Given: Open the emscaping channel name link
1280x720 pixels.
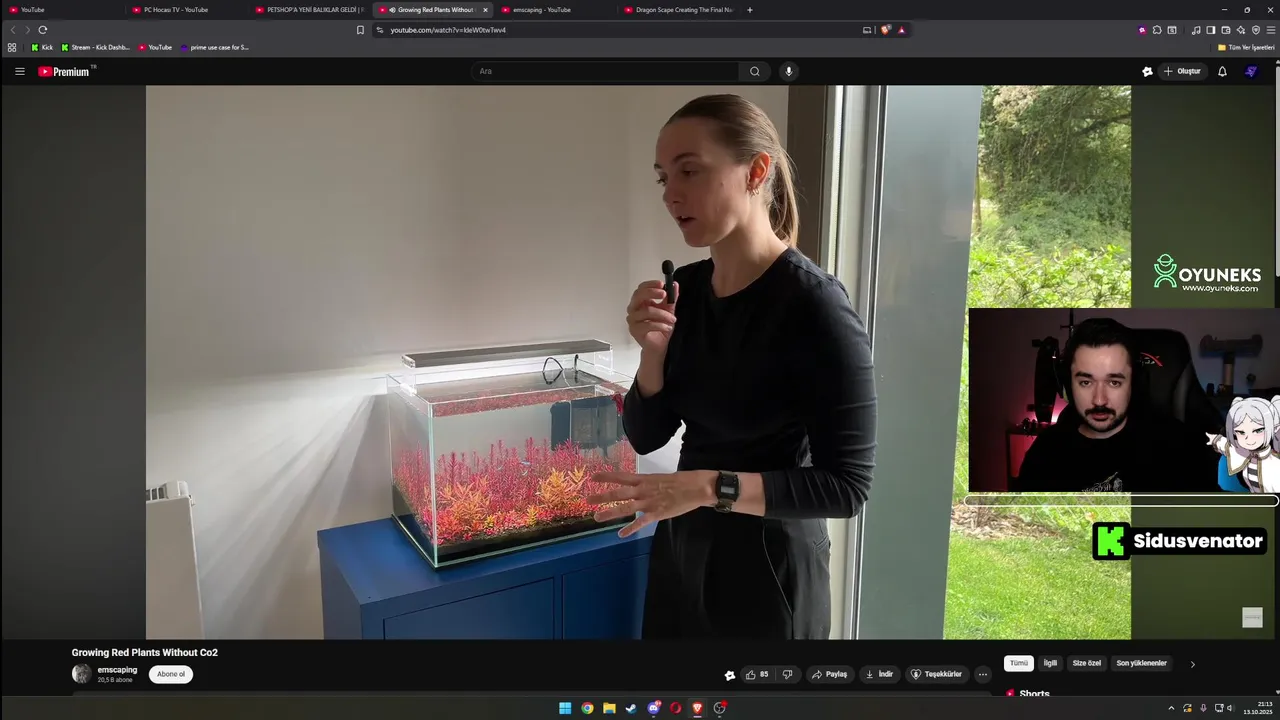Looking at the screenshot, I should [117, 670].
